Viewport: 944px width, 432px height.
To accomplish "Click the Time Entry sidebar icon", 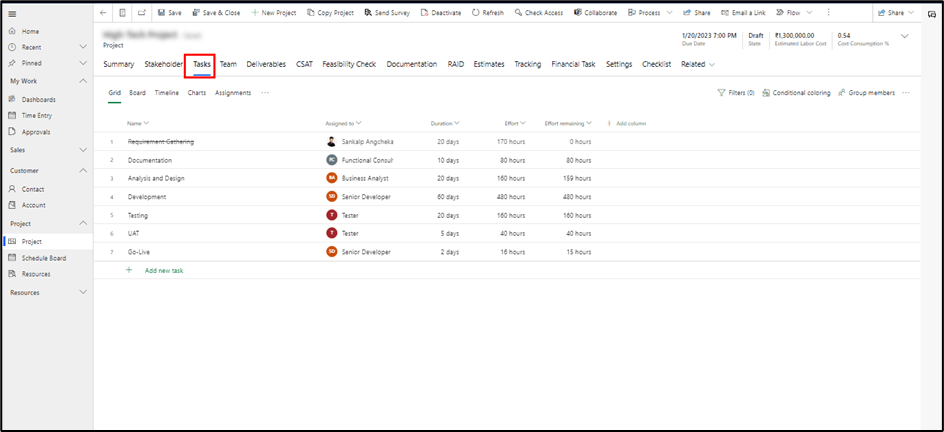I will point(12,115).
